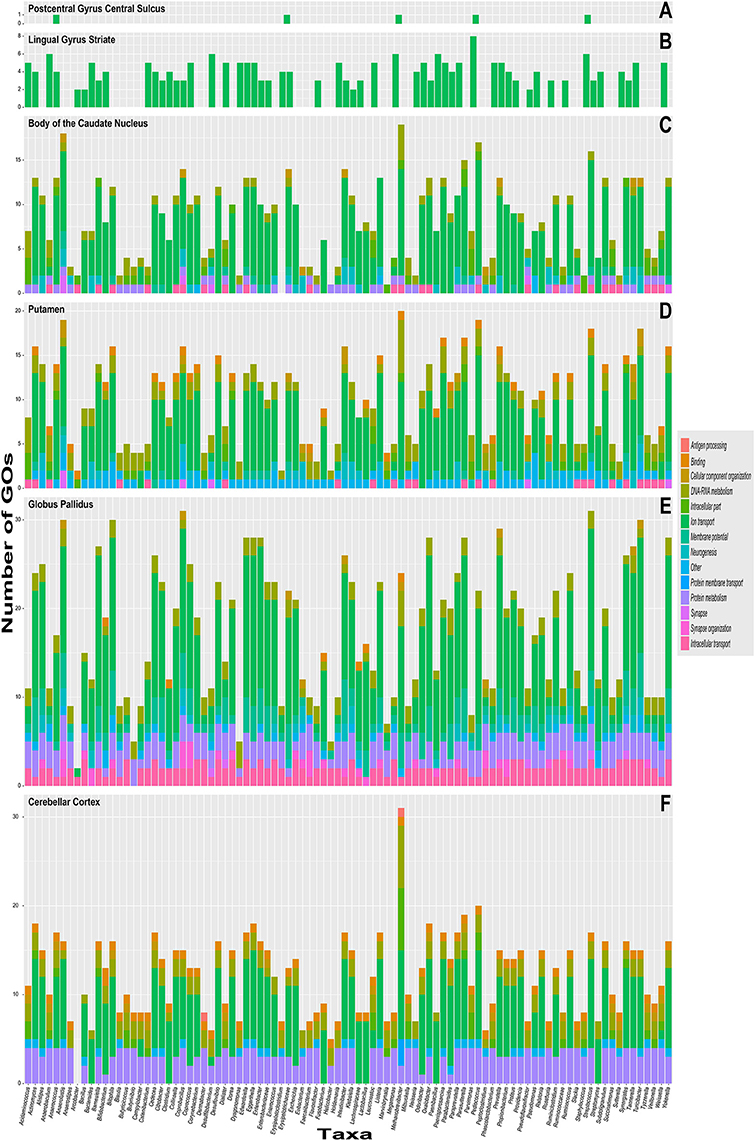Select the 'Ion transport' legend label
The height and width of the screenshot is (1140, 754).
703,522
